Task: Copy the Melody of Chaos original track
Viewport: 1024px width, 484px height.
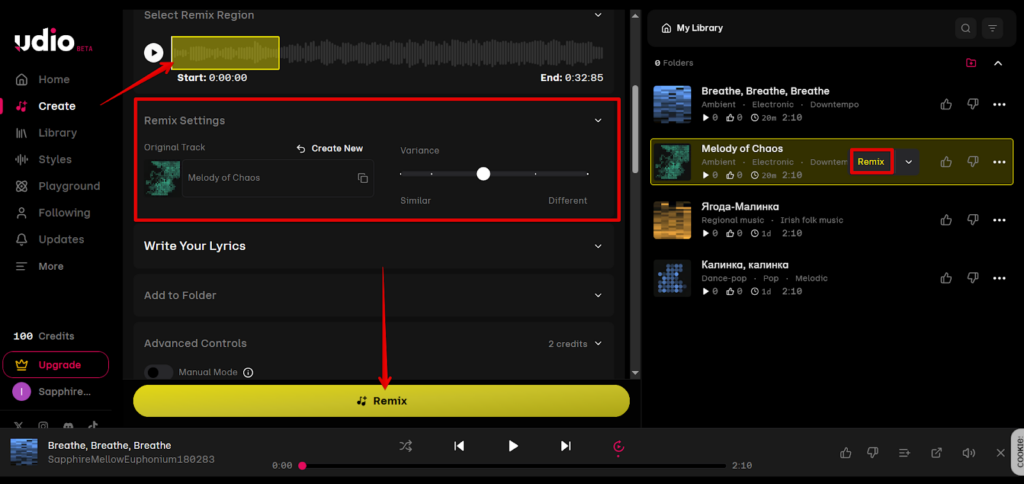Action: 362,178
